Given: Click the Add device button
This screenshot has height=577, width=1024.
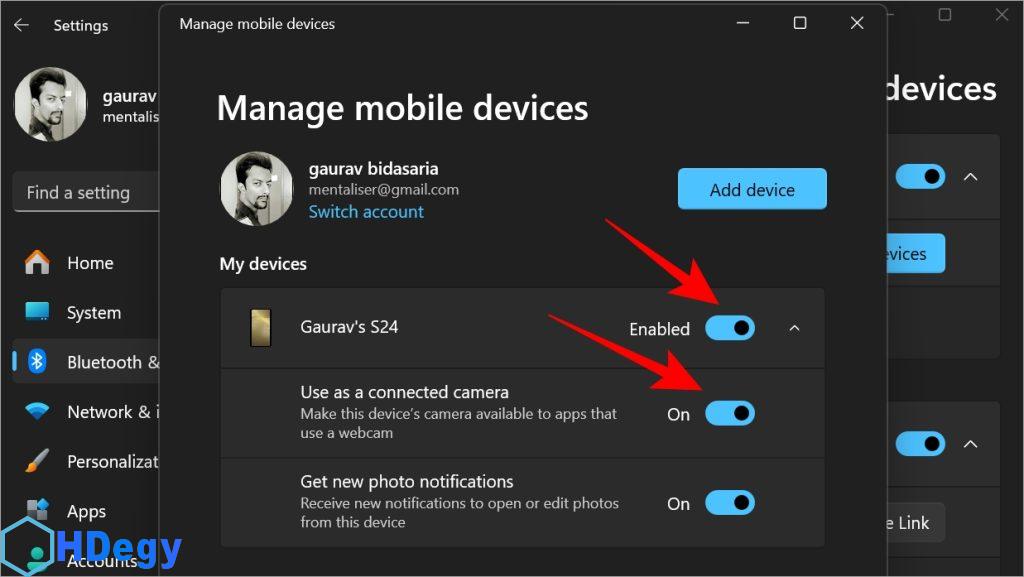Looking at the screenshot, I should click(x=752, y=189).
